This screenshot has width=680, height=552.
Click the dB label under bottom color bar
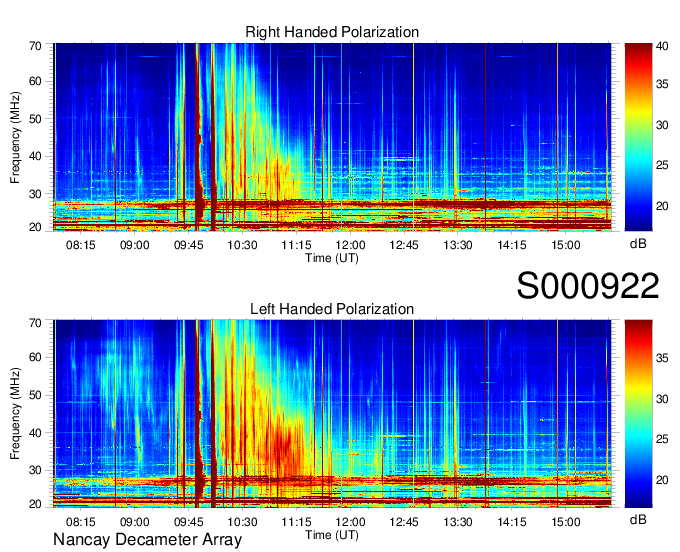point(638,519)
